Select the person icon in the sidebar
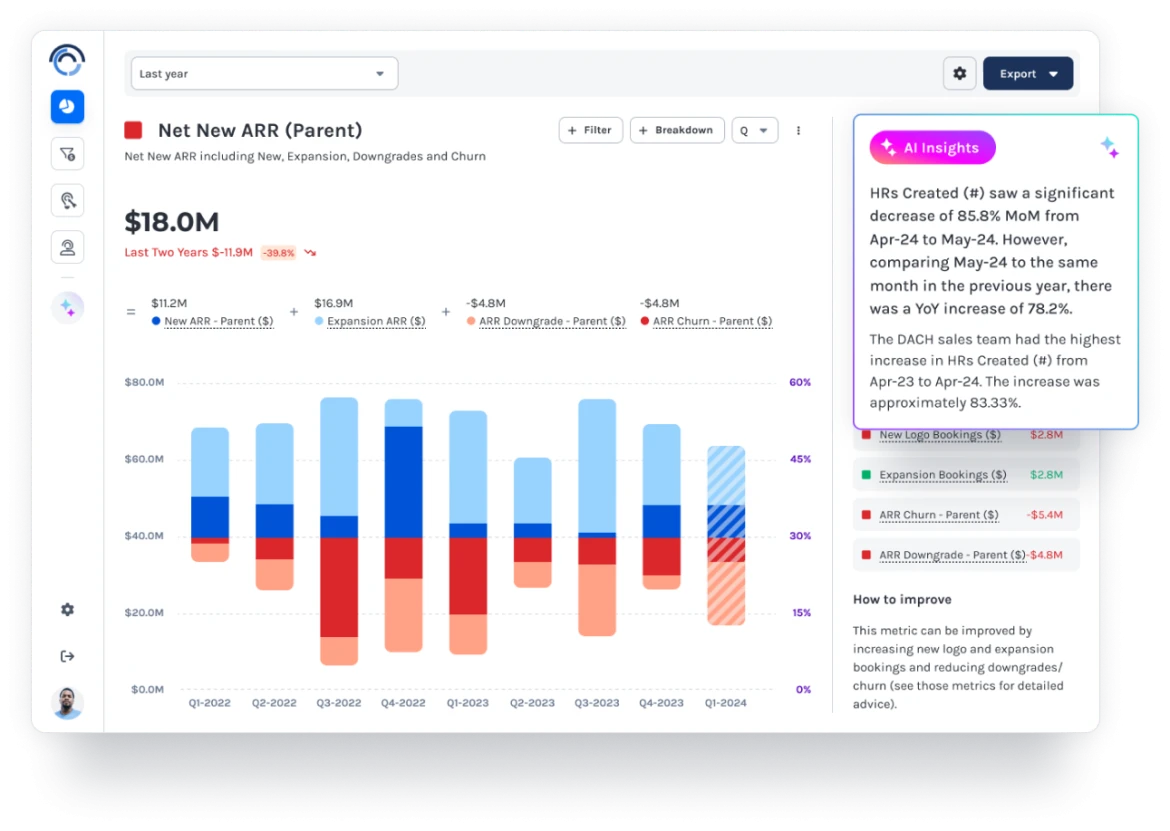The height and width of the screenshot is (831, 1170). pyautogui.click(x=67, y=247)
